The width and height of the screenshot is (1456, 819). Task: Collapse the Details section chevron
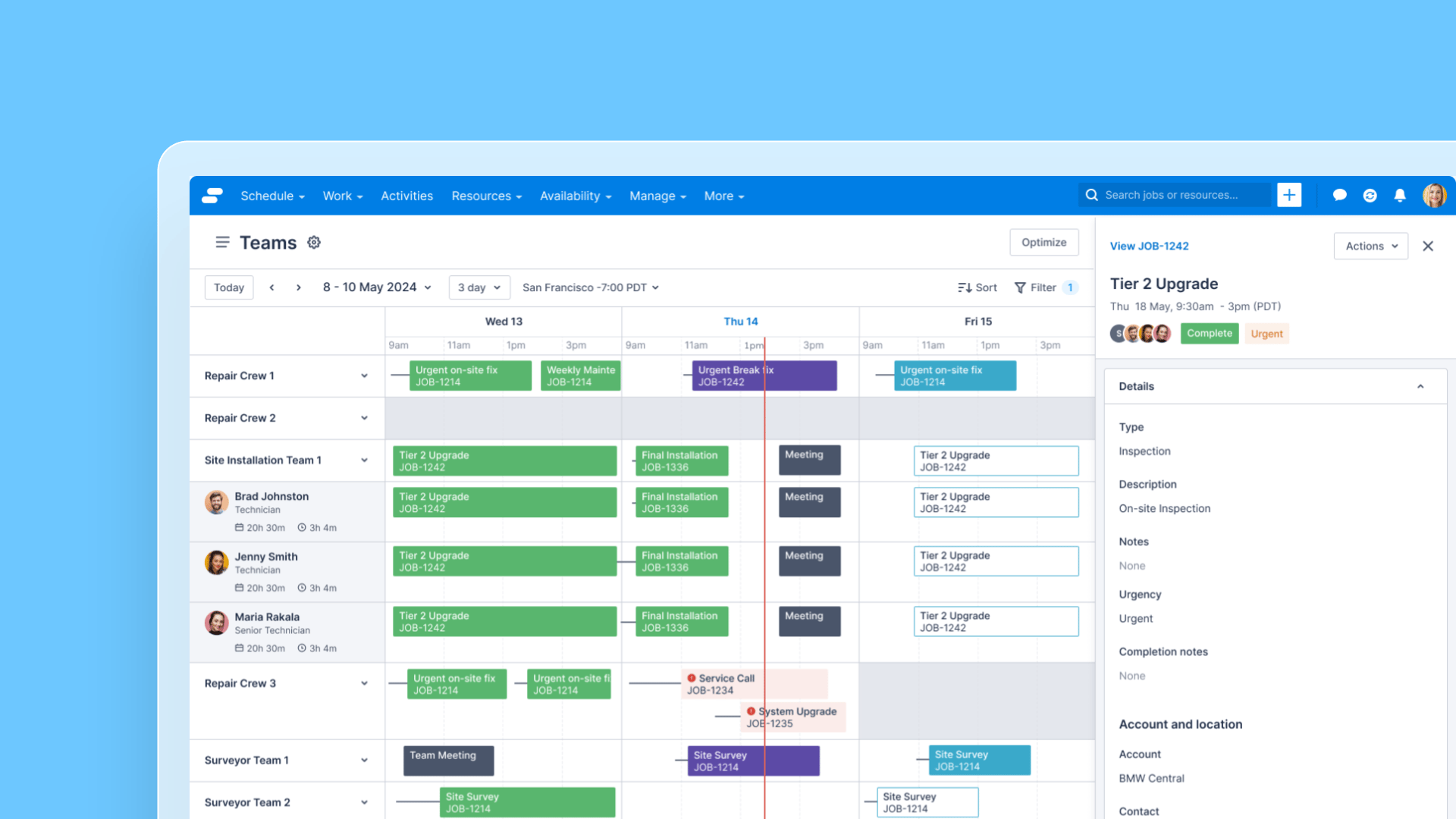(1420, 386)
